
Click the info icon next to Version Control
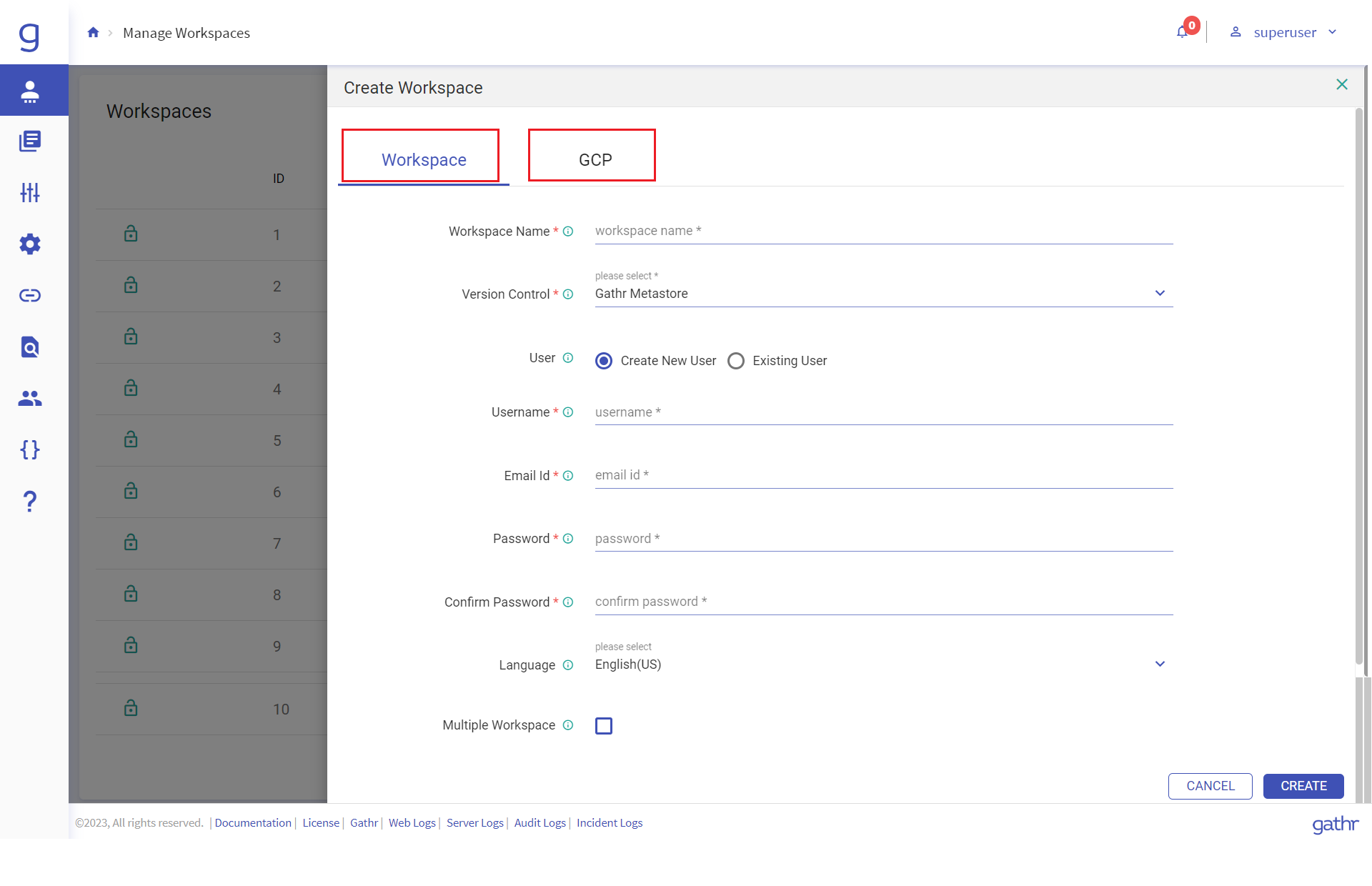568,294
